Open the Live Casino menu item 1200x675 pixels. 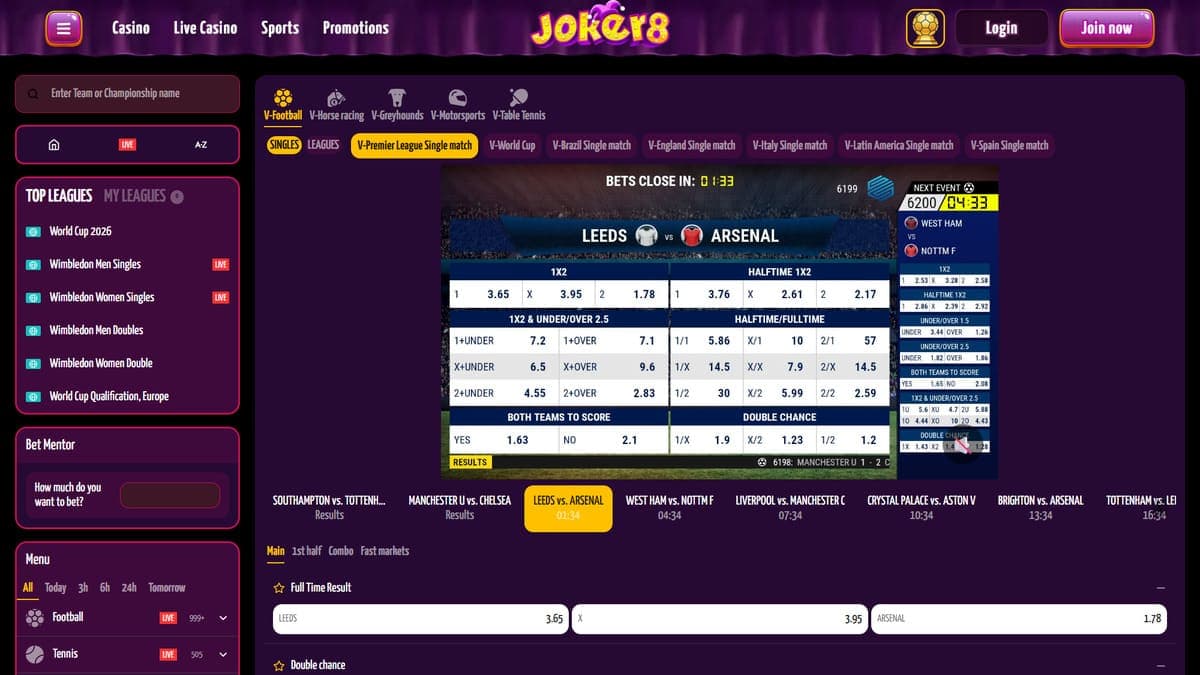(205, 28)
